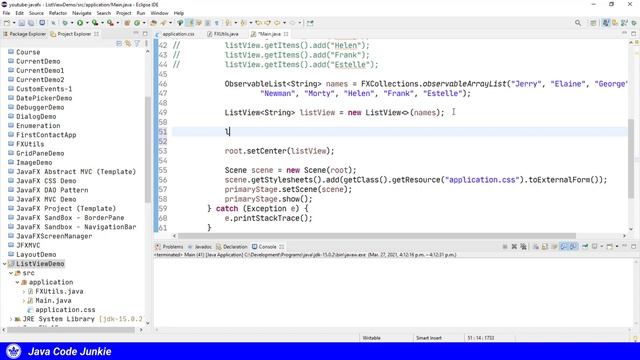The image size is (640, 360).
Task: Open the New file dropdown arrow
Action: [x=13, y=23]
